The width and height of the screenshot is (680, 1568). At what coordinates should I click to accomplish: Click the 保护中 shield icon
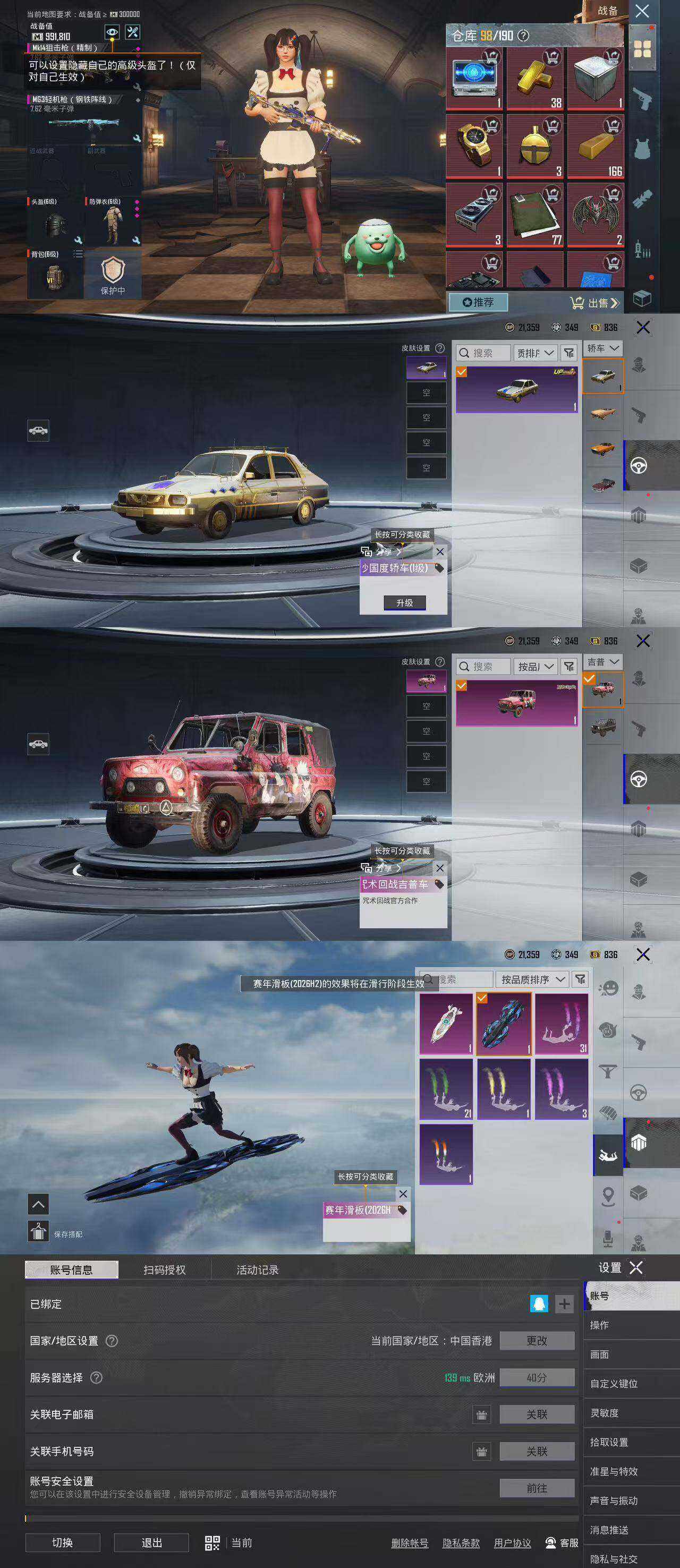click(x=113, y=270)
